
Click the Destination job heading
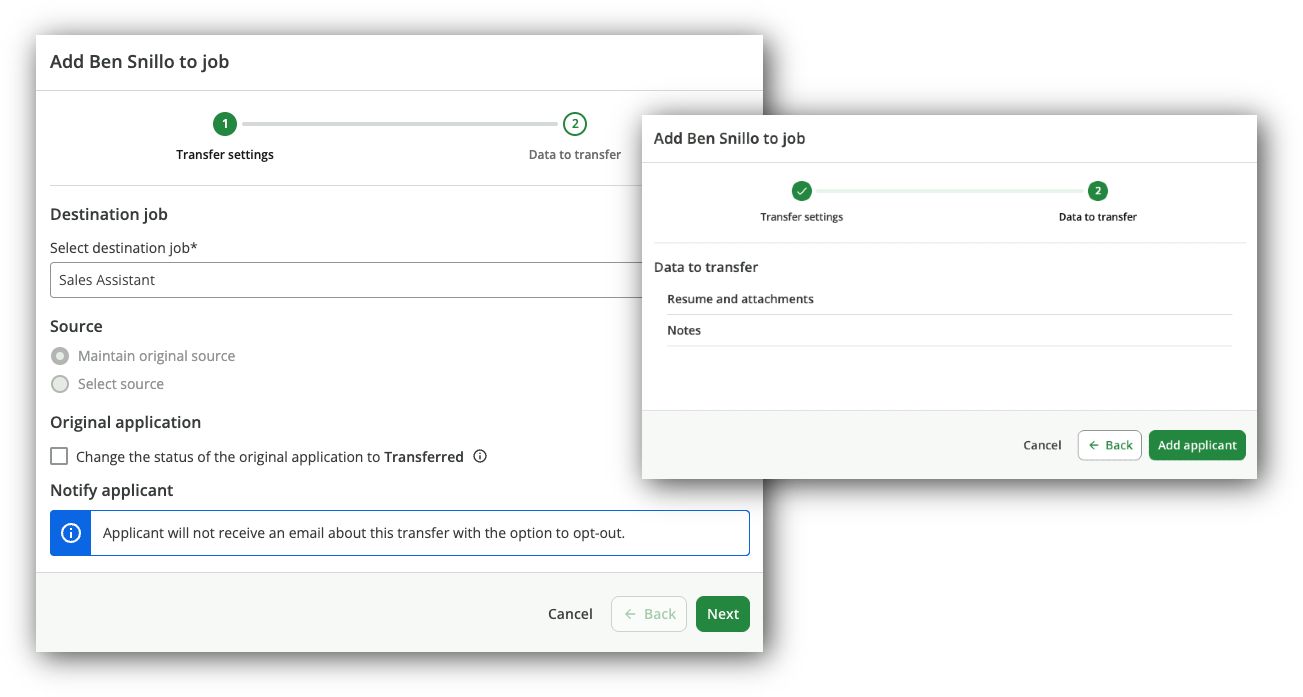(x=109, y=214)
